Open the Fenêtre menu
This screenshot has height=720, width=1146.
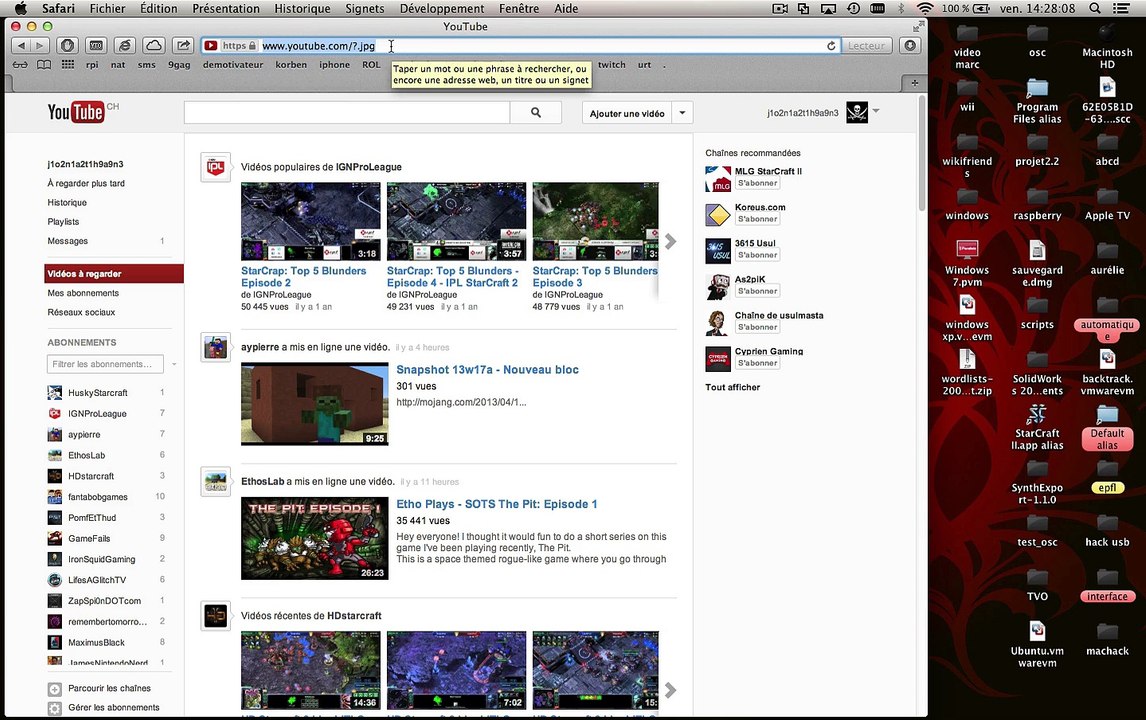tap(519, 8)
